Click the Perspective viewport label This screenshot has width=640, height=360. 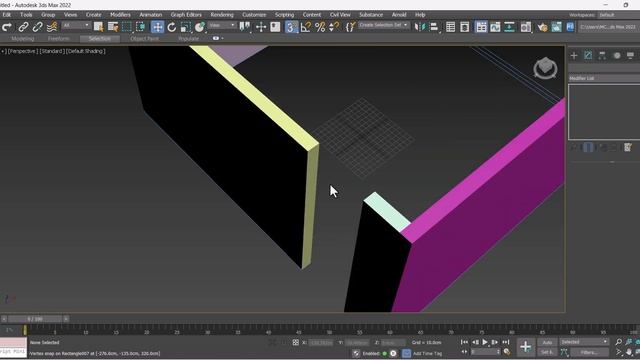click(23, 51)
